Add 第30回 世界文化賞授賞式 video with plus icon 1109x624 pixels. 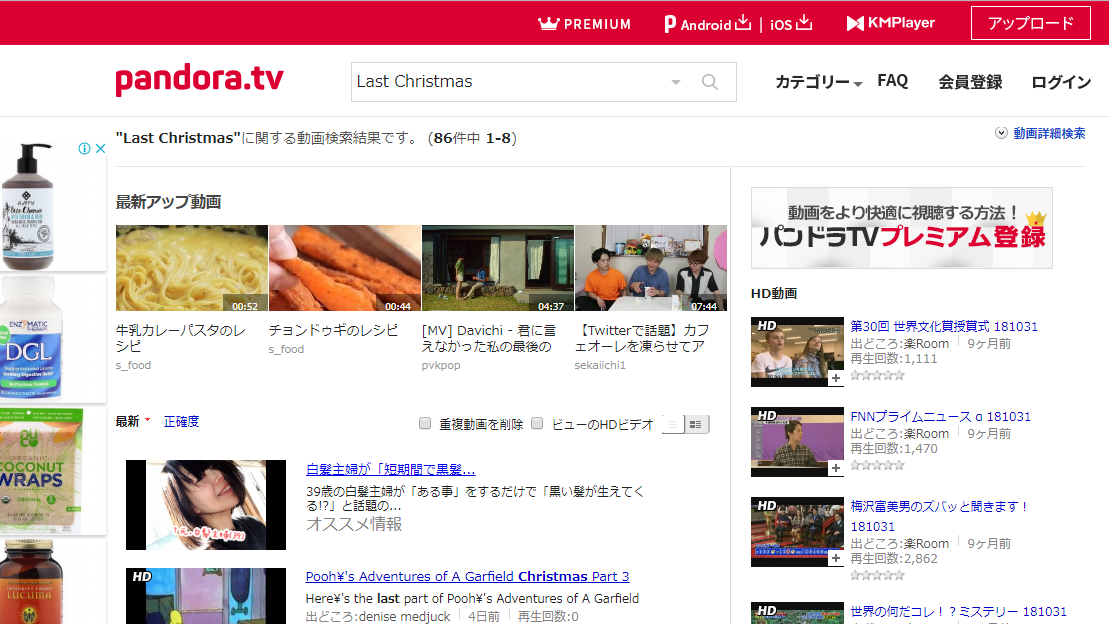[836, 379]
